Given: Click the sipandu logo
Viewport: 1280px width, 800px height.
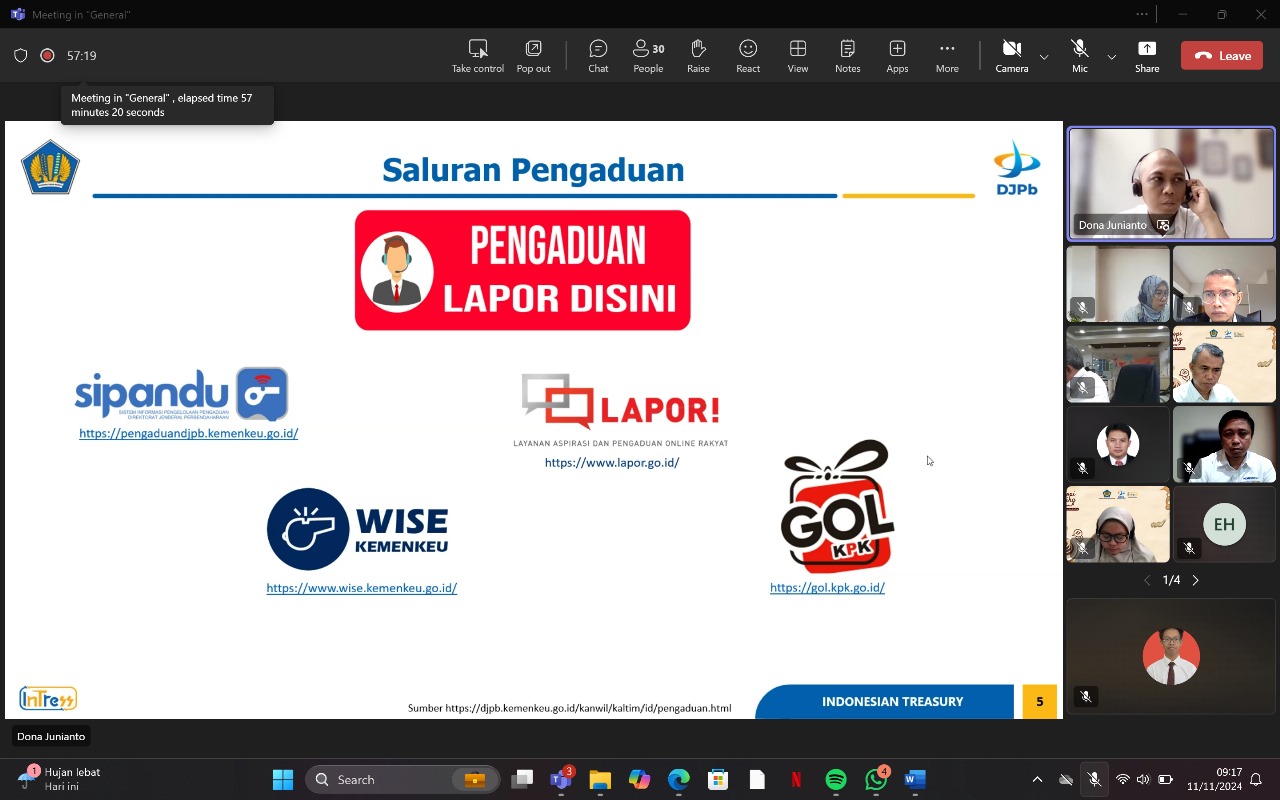Looking at the screenshot, I should point(181,394).
